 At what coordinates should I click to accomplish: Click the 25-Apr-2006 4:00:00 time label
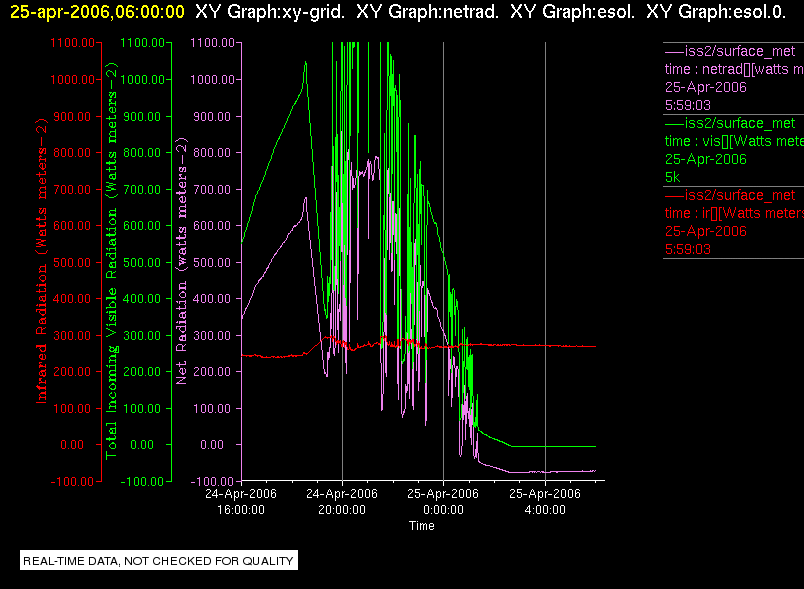545,502
